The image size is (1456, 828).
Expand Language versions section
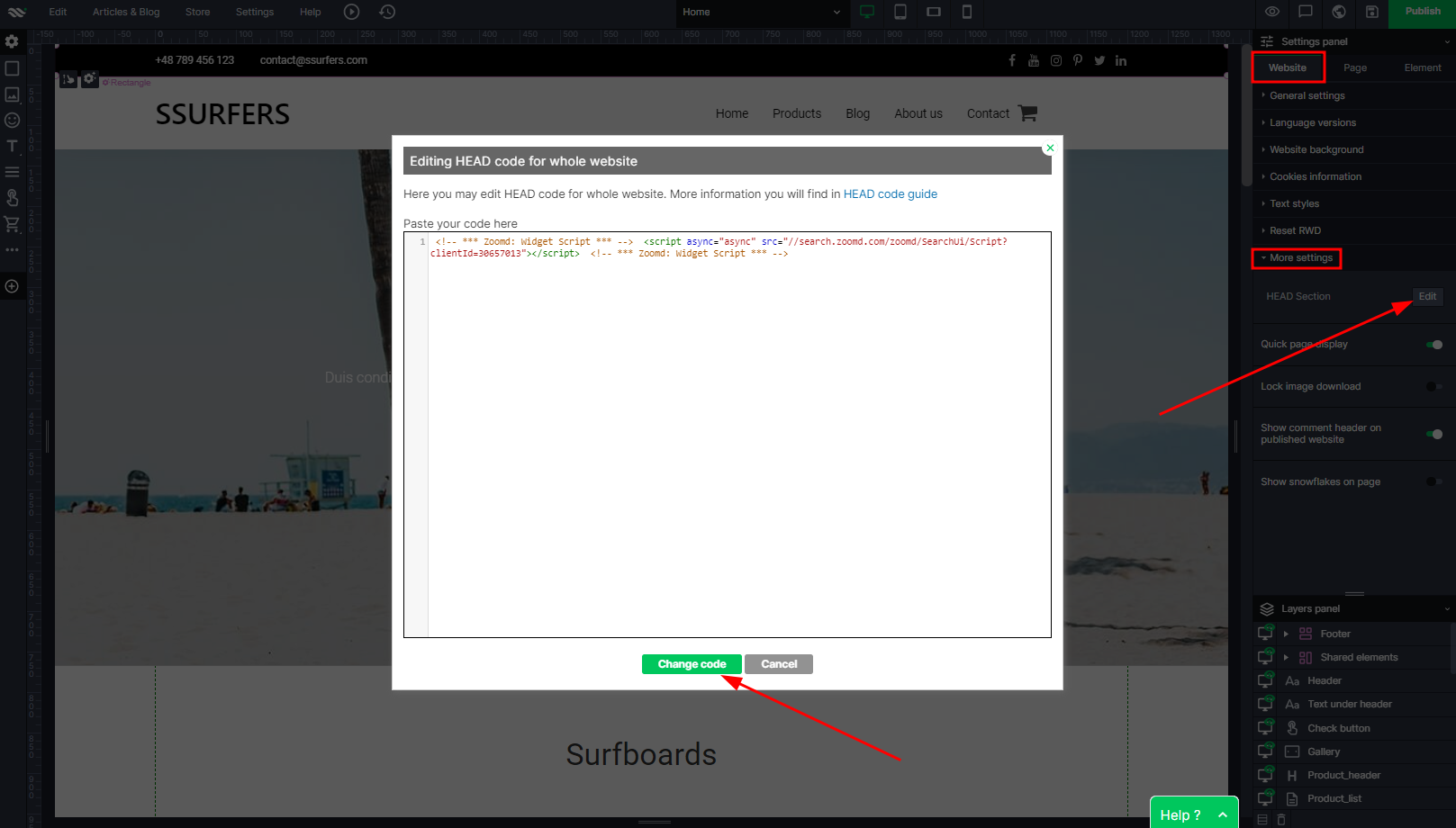click(x=1353, y=122)
